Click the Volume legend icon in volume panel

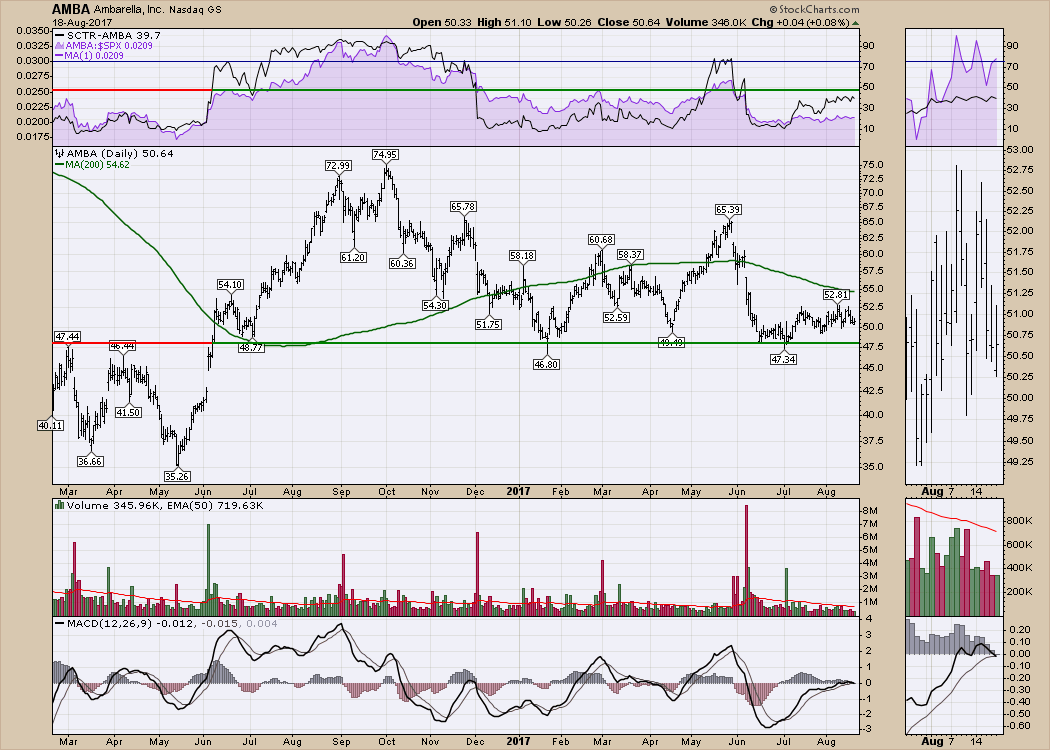(x=57, y=508)
